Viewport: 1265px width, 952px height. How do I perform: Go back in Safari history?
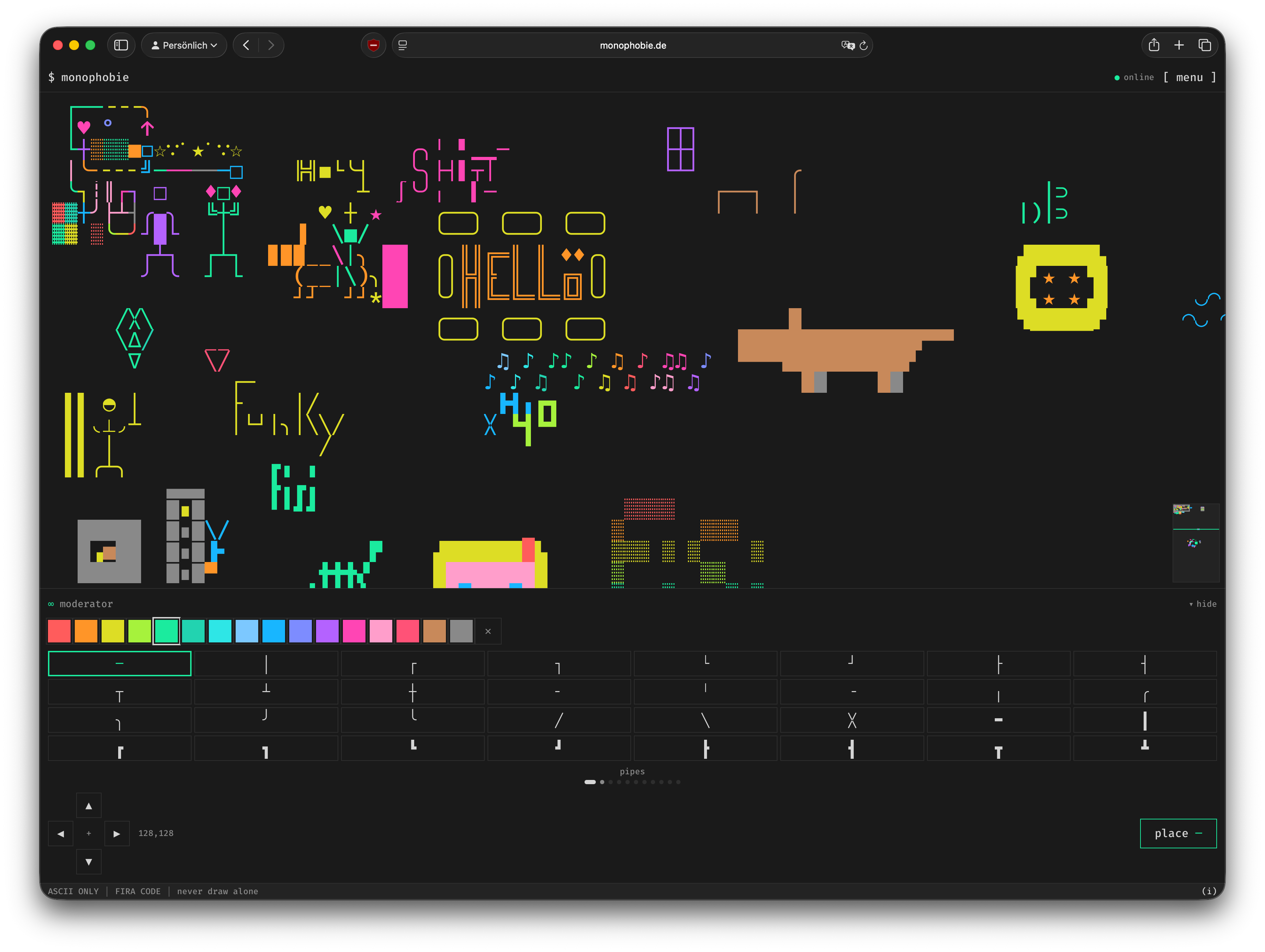(x=246, y=45)
